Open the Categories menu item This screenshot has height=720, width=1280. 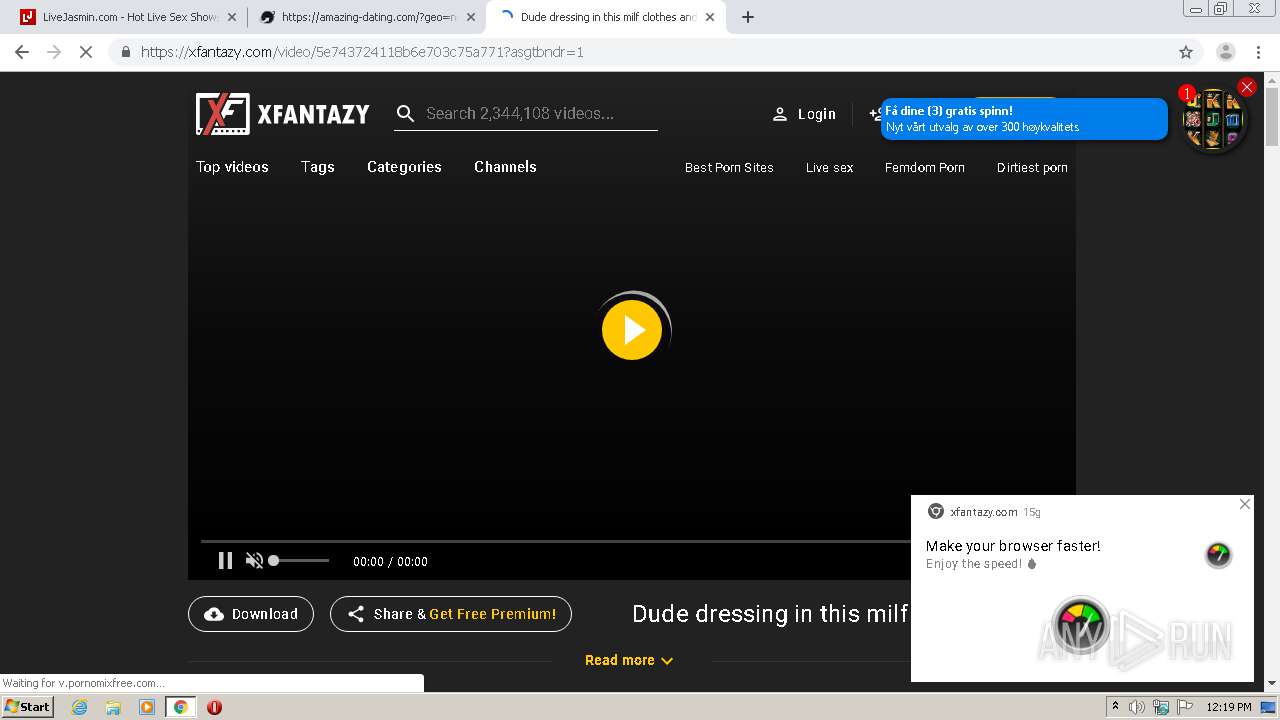(404, 167)
